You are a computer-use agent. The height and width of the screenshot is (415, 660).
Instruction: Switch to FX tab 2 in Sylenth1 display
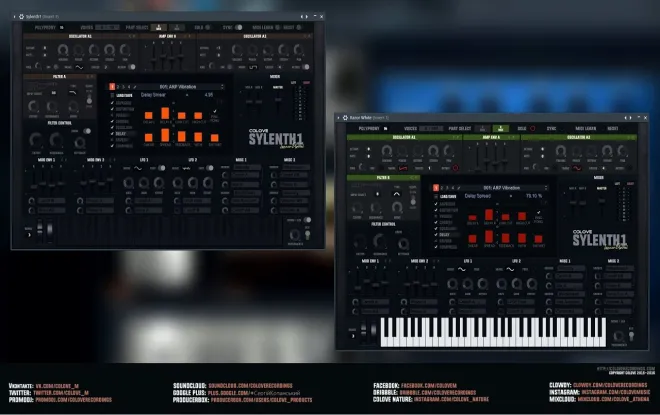(118, 87)
